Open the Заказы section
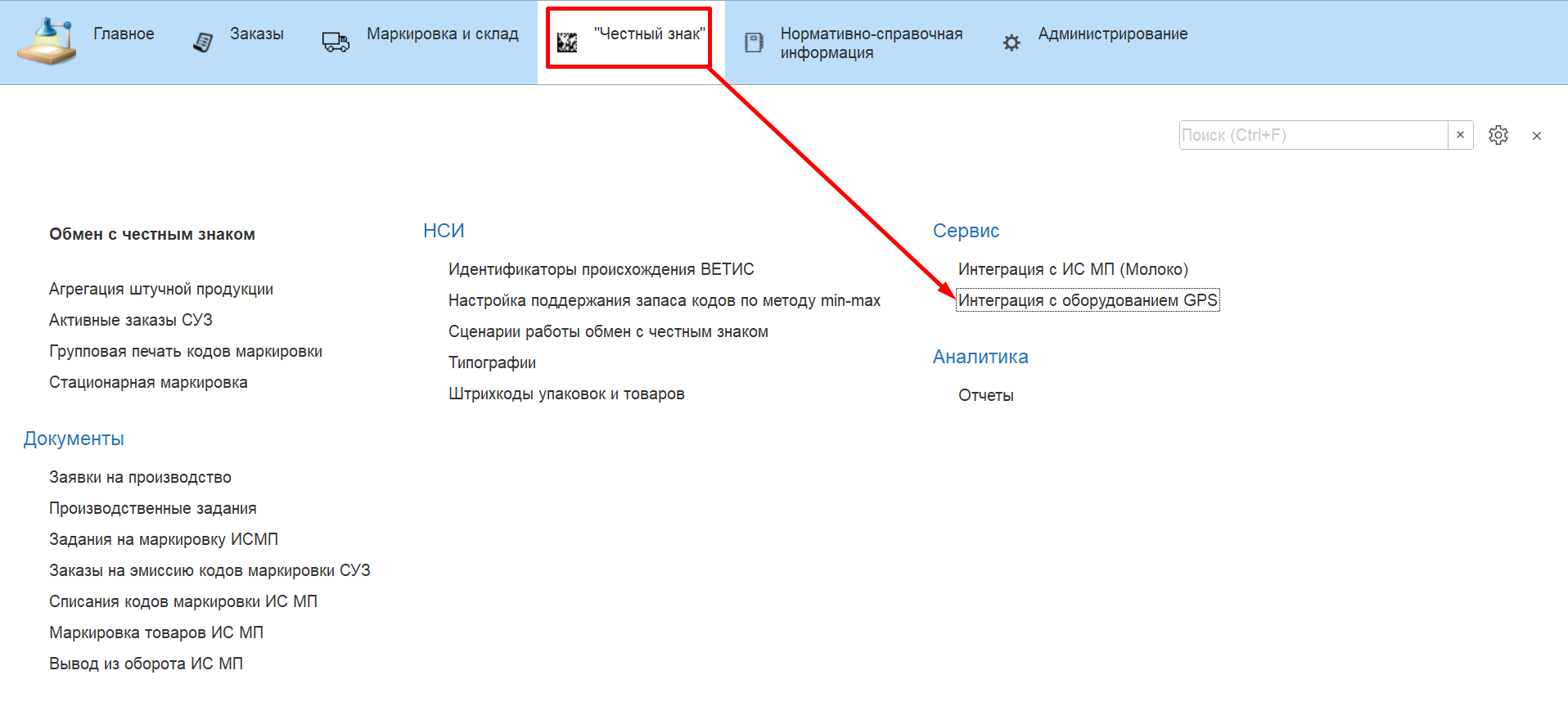1568x720 pixels. coord(257,34)
